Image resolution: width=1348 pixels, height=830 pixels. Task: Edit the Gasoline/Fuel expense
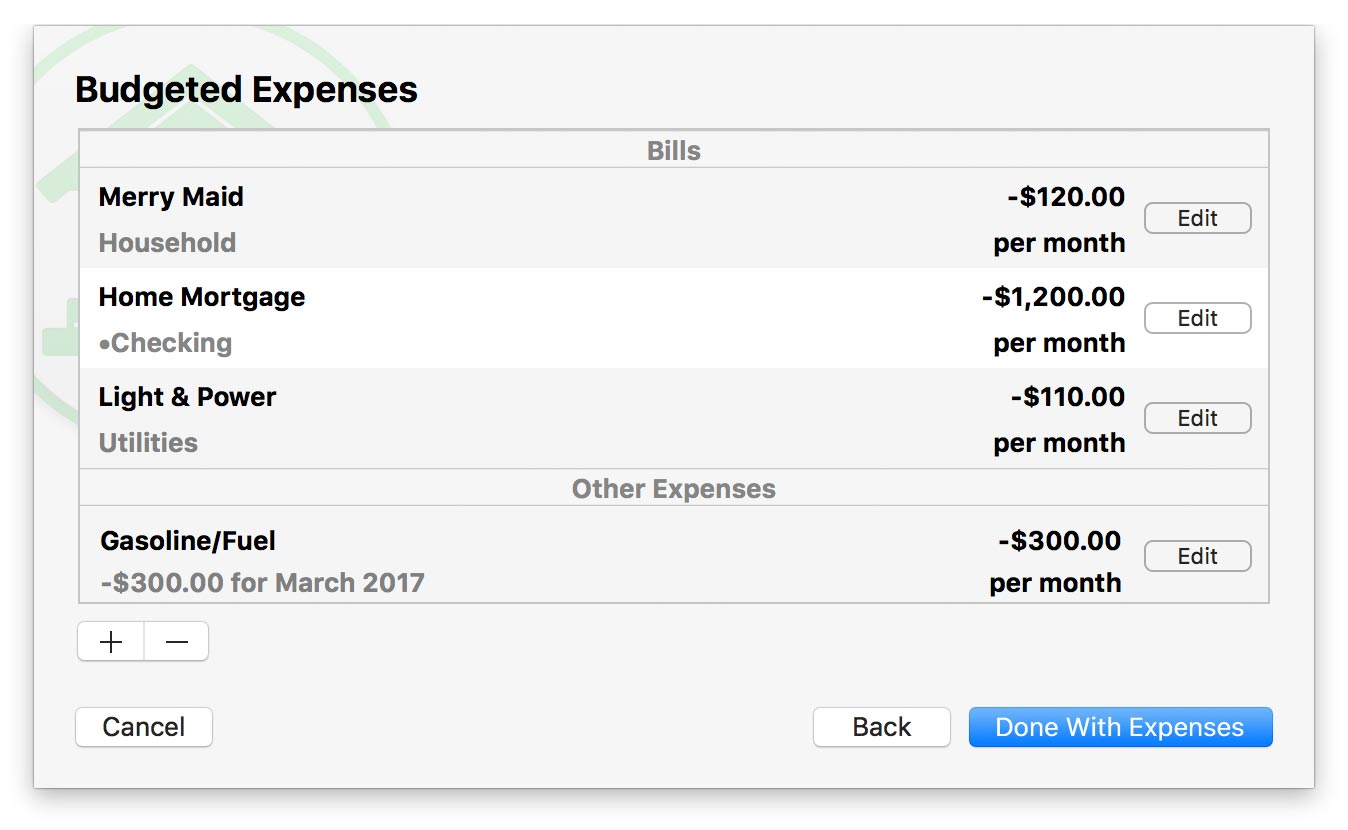(x=1197, y=556)
